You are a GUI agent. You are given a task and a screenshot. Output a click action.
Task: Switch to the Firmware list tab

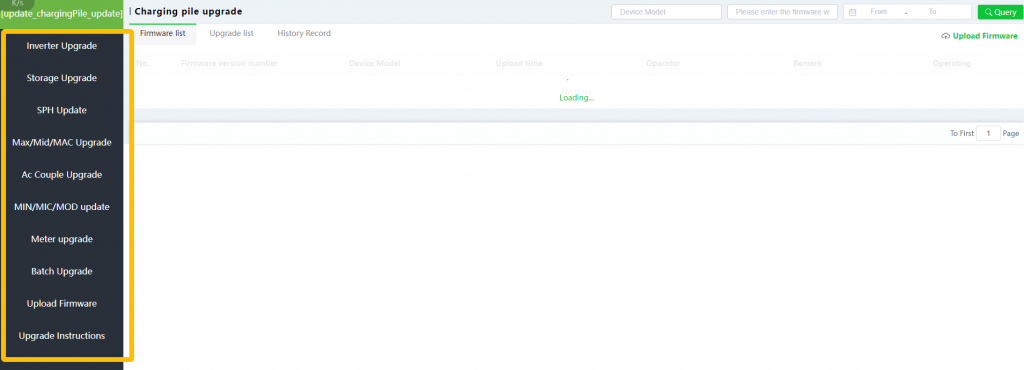[x=163, y=33]
